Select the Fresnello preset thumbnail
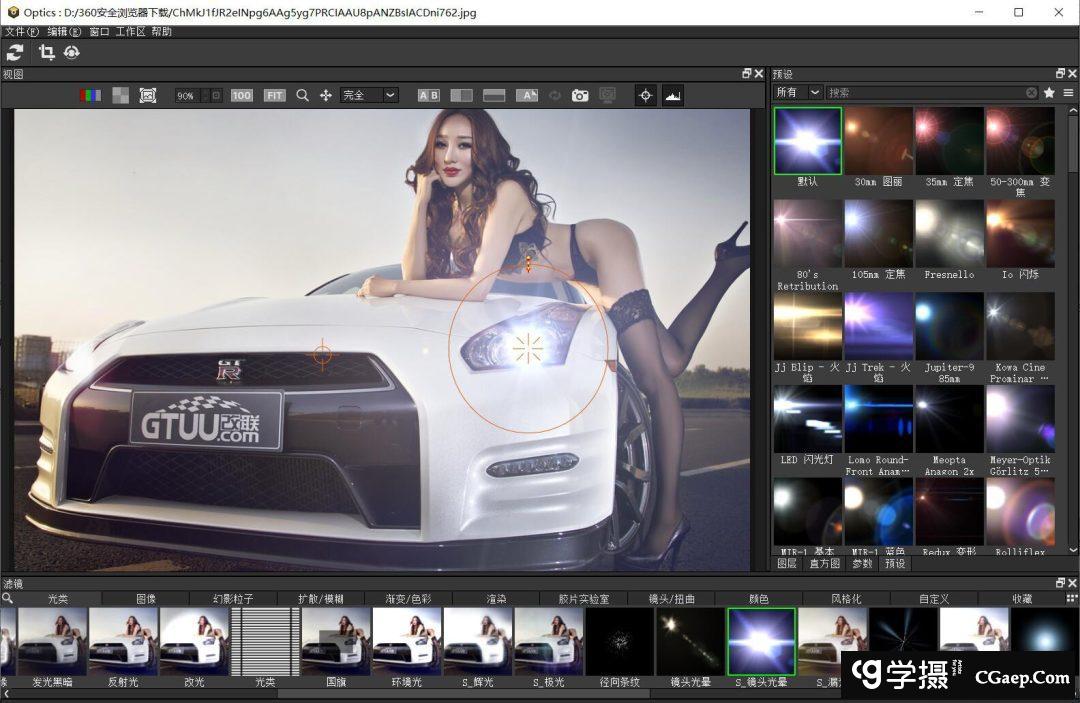 tap(949, 235)
